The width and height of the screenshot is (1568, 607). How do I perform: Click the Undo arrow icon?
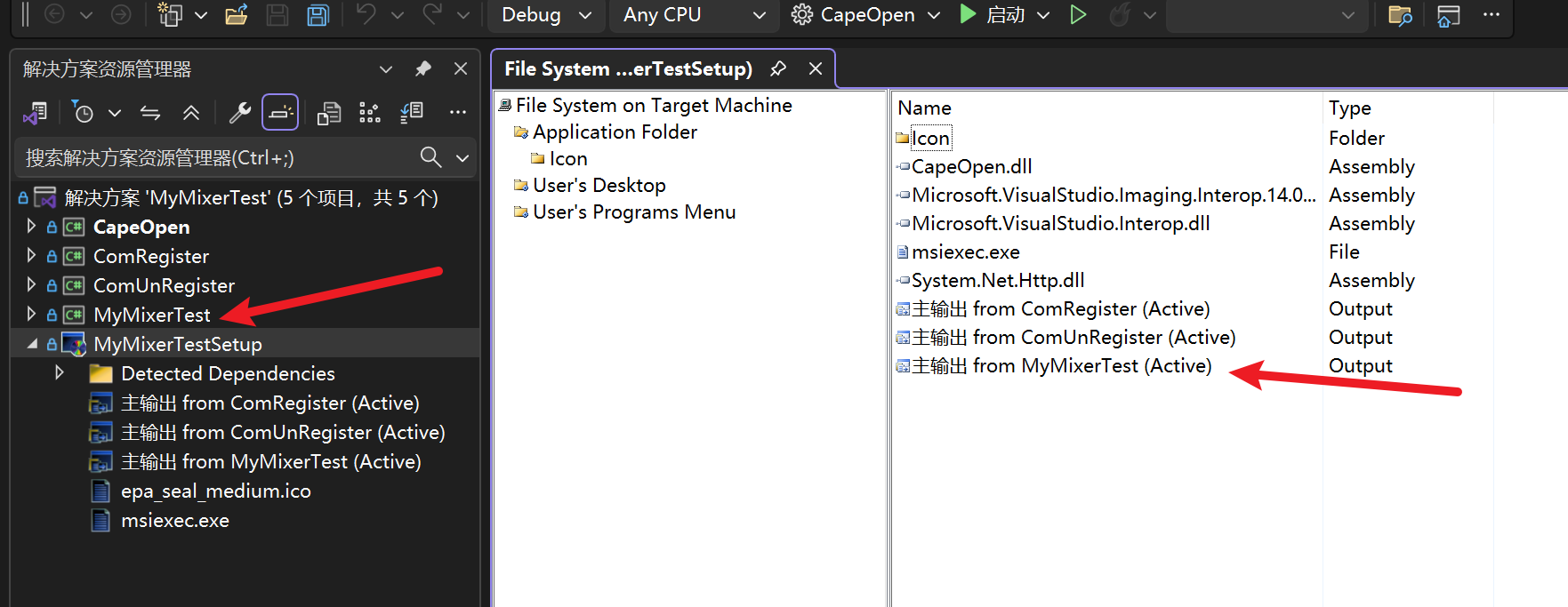[x=366, y=14]
